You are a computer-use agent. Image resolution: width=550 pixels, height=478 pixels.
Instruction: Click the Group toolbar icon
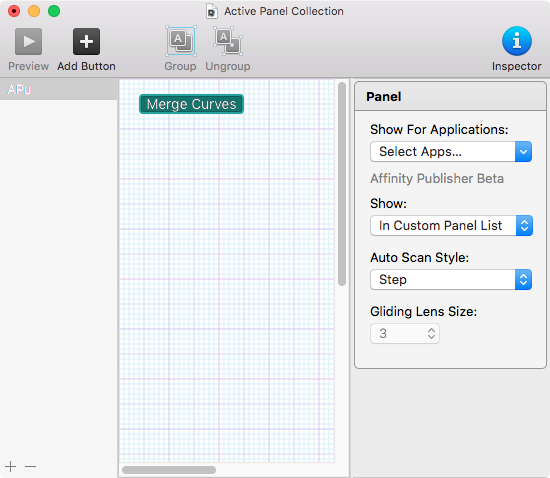coord(181,41)
